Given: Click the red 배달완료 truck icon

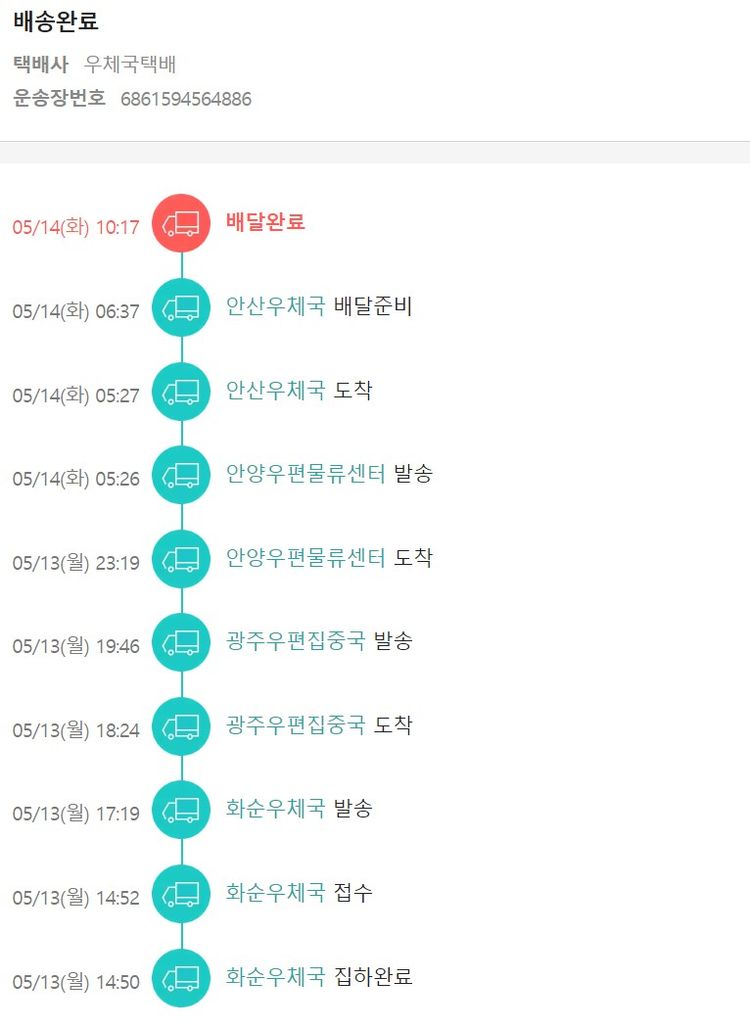Looking at the screenshot, I should tap(181, 223).
